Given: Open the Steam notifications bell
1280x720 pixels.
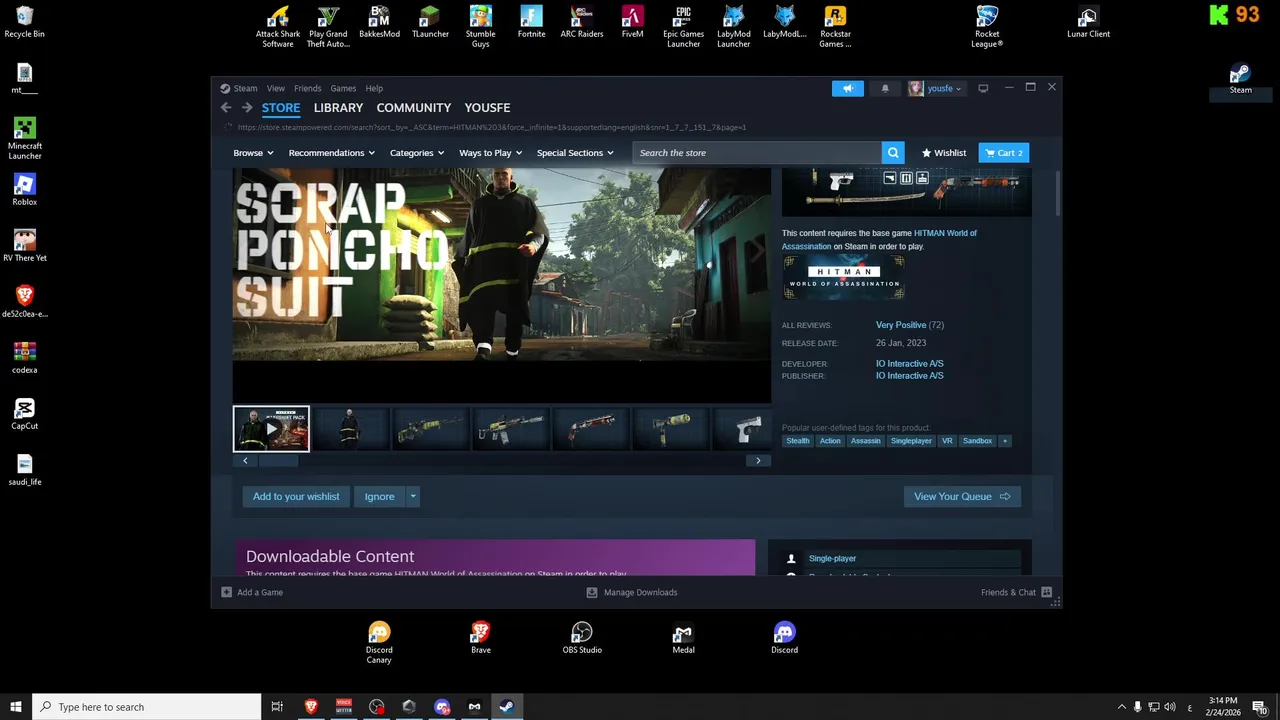Looking at the screenshot, I should 885,88.
